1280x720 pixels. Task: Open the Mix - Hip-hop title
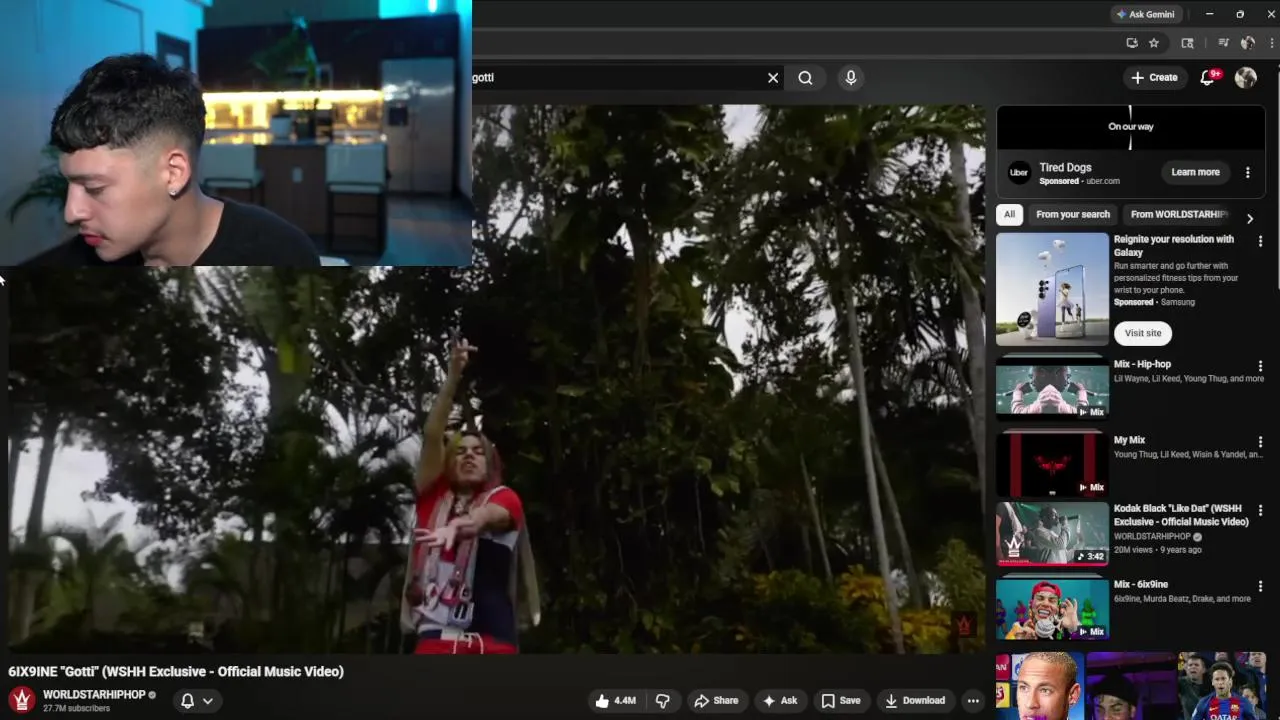[x=1142, y=364]
